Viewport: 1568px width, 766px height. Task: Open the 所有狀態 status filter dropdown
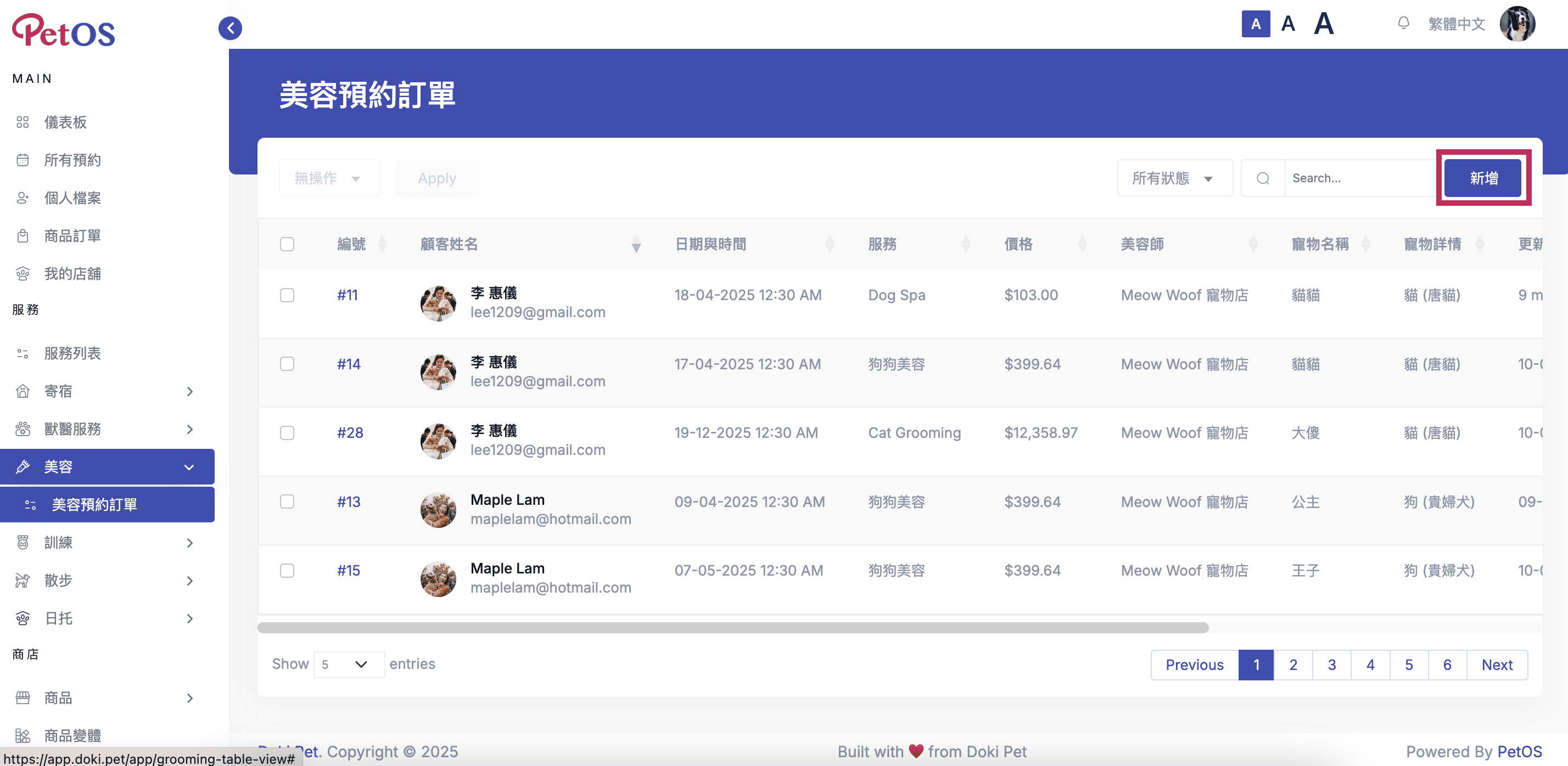click(x=1175, y=178)
